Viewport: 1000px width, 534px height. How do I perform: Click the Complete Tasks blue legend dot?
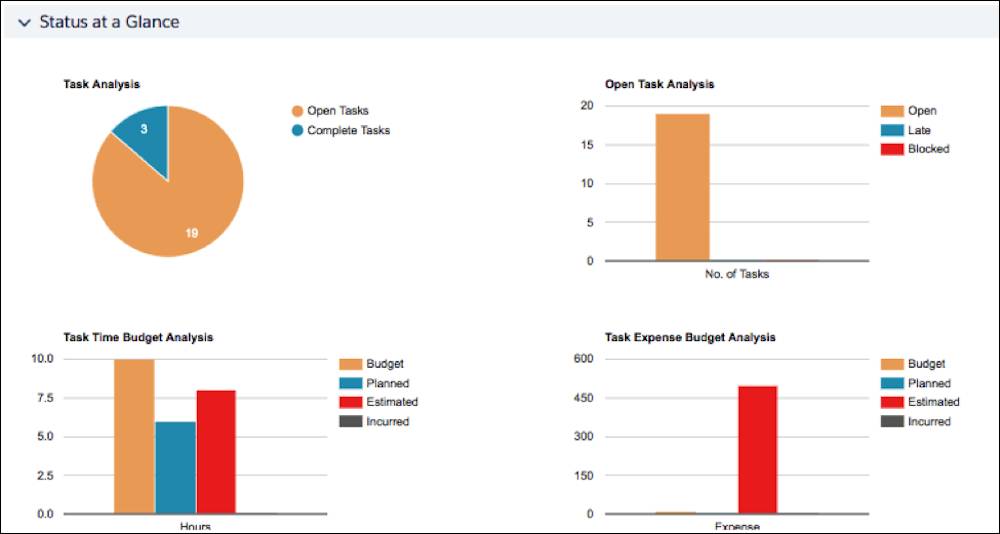pos(297,130)
